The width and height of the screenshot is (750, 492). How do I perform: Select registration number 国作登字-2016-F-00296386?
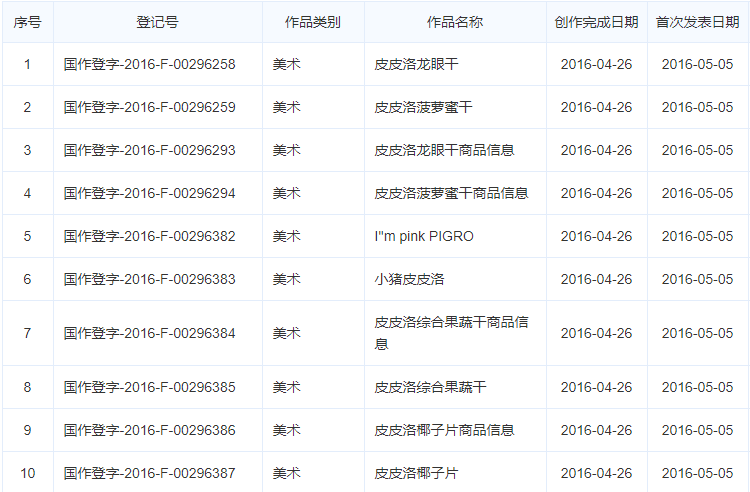[x=150, y=430]
